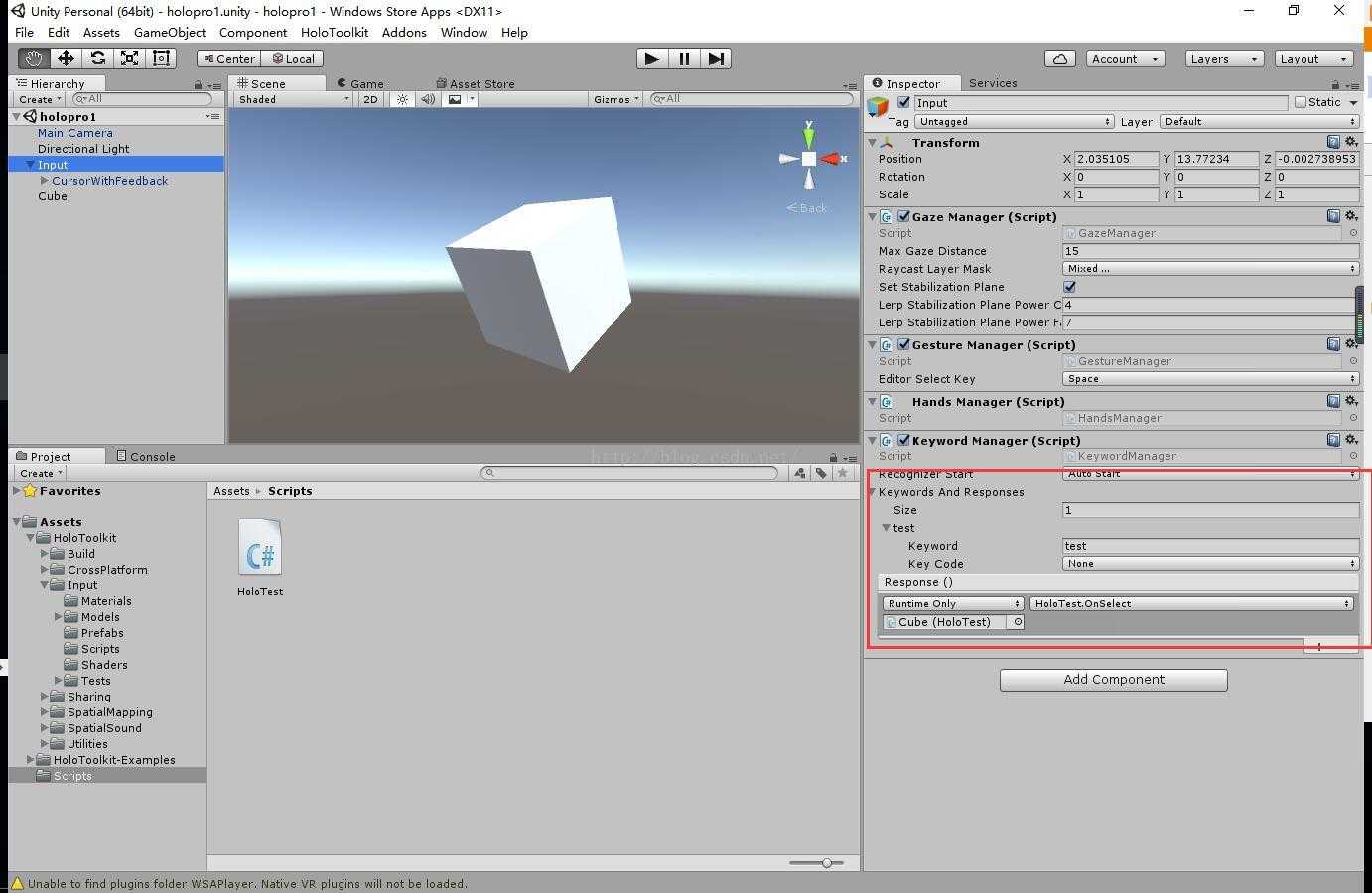1372x893 pixels.
Task: Open Transform component gear menu
Action: point(1351,142)
